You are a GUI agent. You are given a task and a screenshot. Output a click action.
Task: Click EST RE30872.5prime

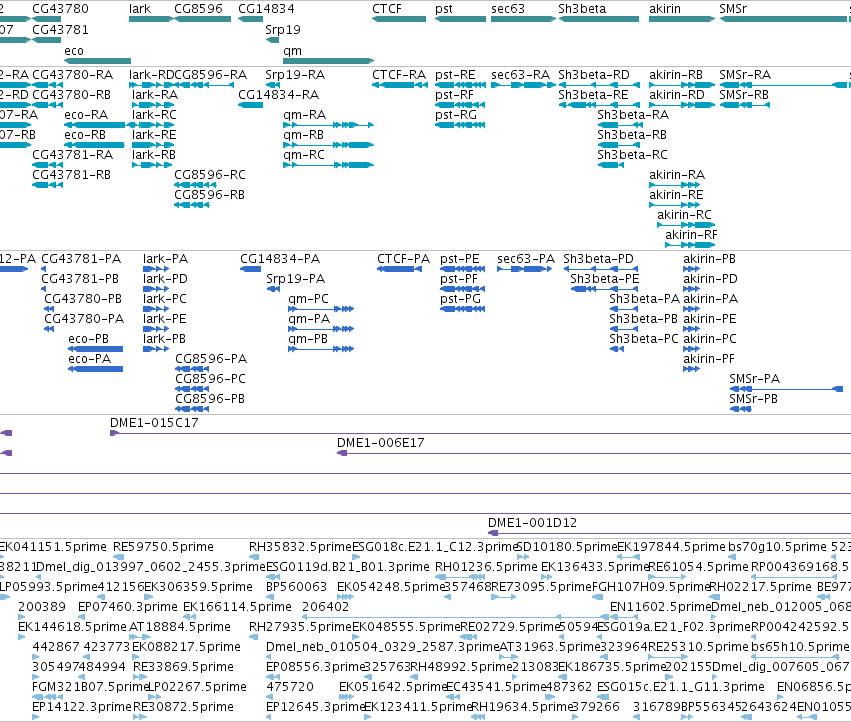183,707
